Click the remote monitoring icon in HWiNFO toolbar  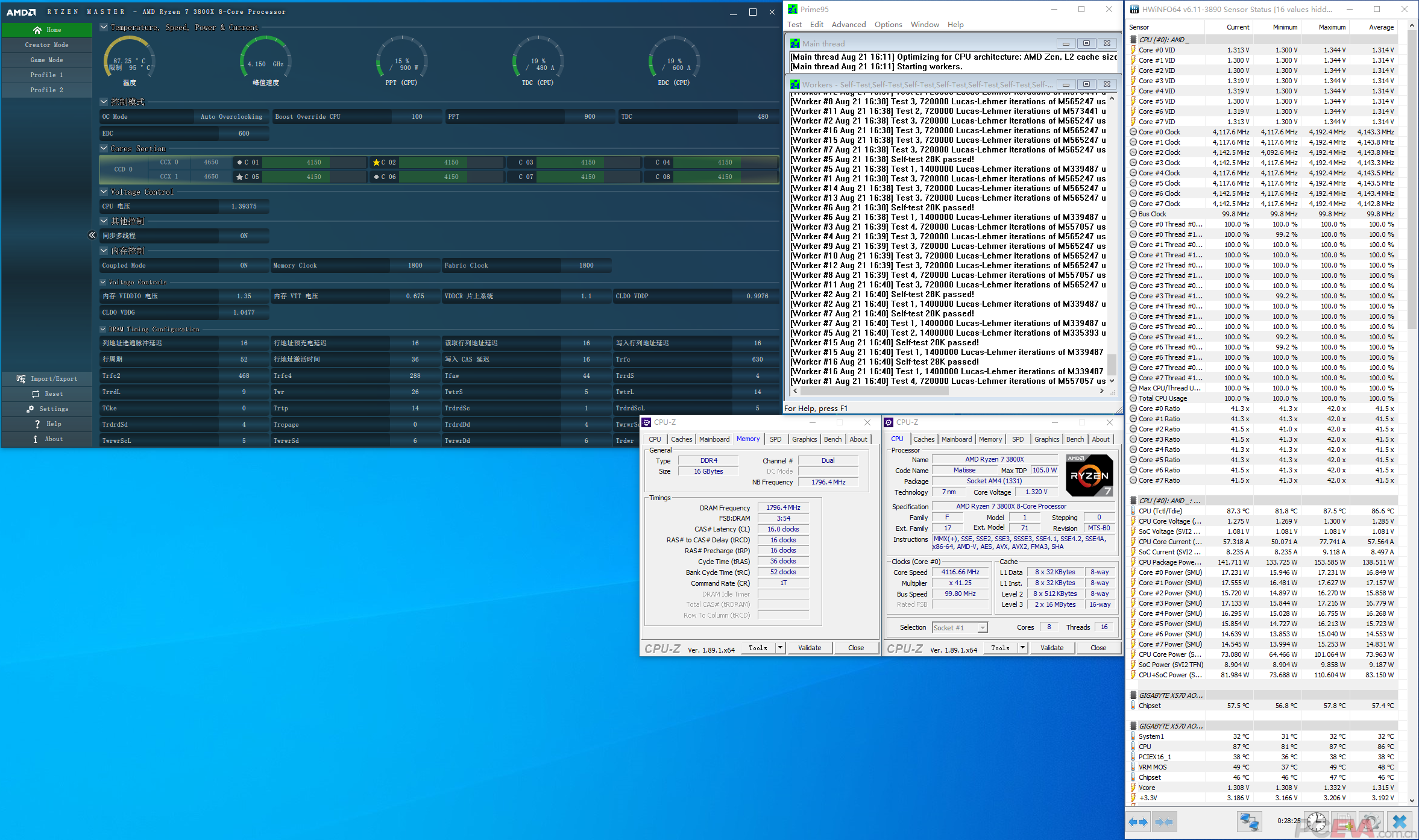tap(1251, 821)
